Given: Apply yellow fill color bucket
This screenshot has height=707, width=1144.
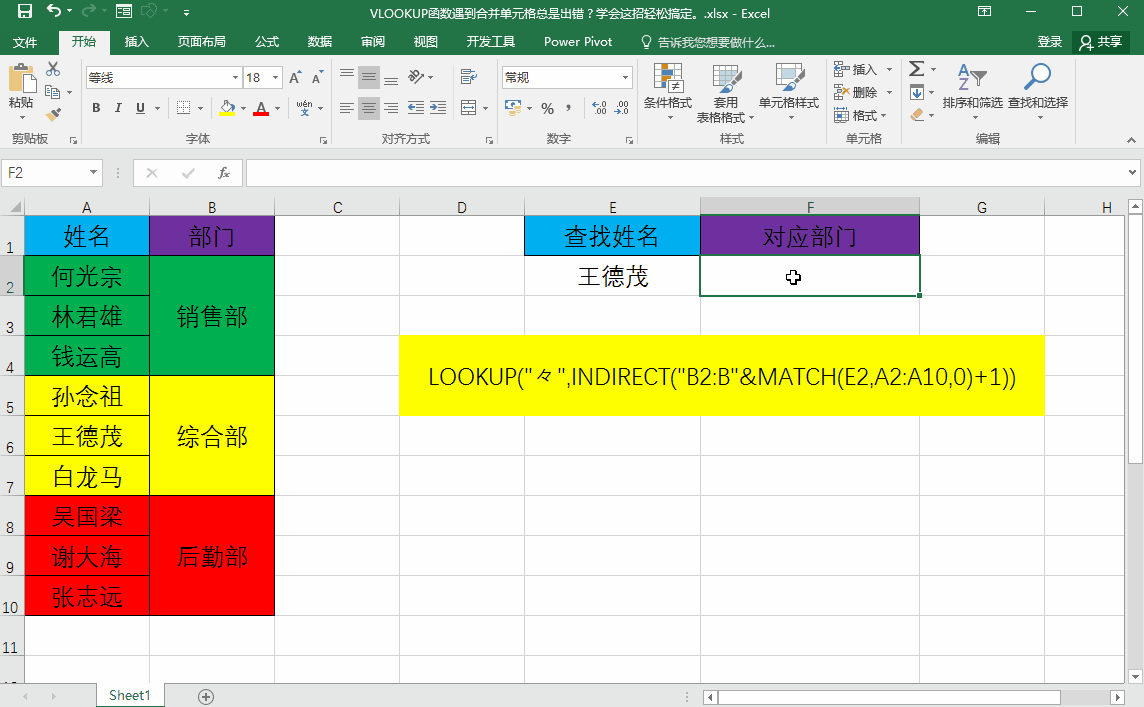Looking at the screenshot, I should tap(228, 108).
